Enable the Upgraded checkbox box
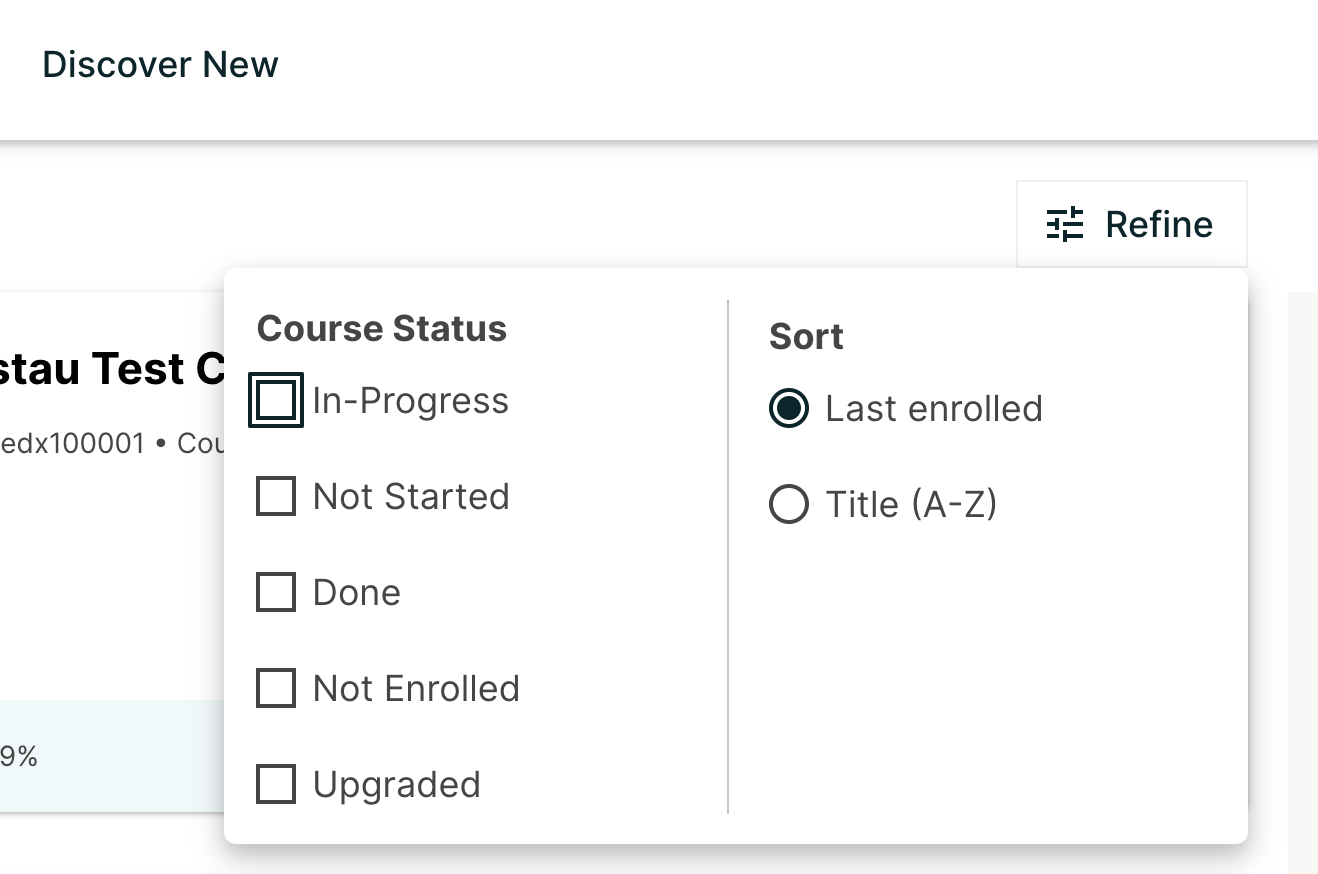1318x874 pixels. tap(276, 784)
